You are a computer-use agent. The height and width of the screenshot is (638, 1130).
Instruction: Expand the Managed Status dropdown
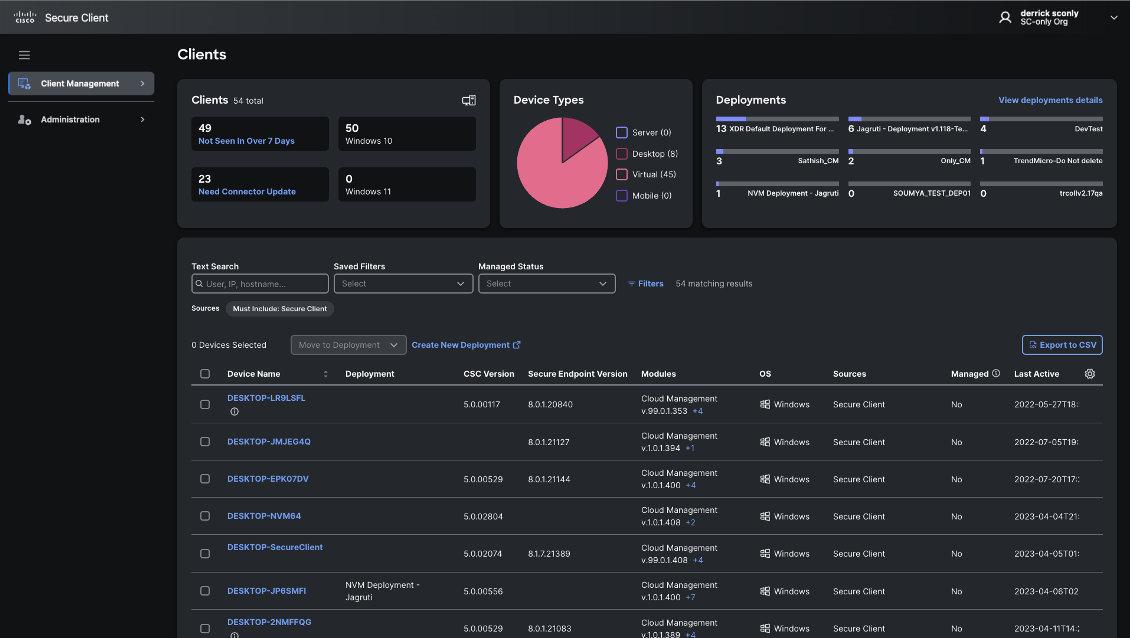(546, 284)
